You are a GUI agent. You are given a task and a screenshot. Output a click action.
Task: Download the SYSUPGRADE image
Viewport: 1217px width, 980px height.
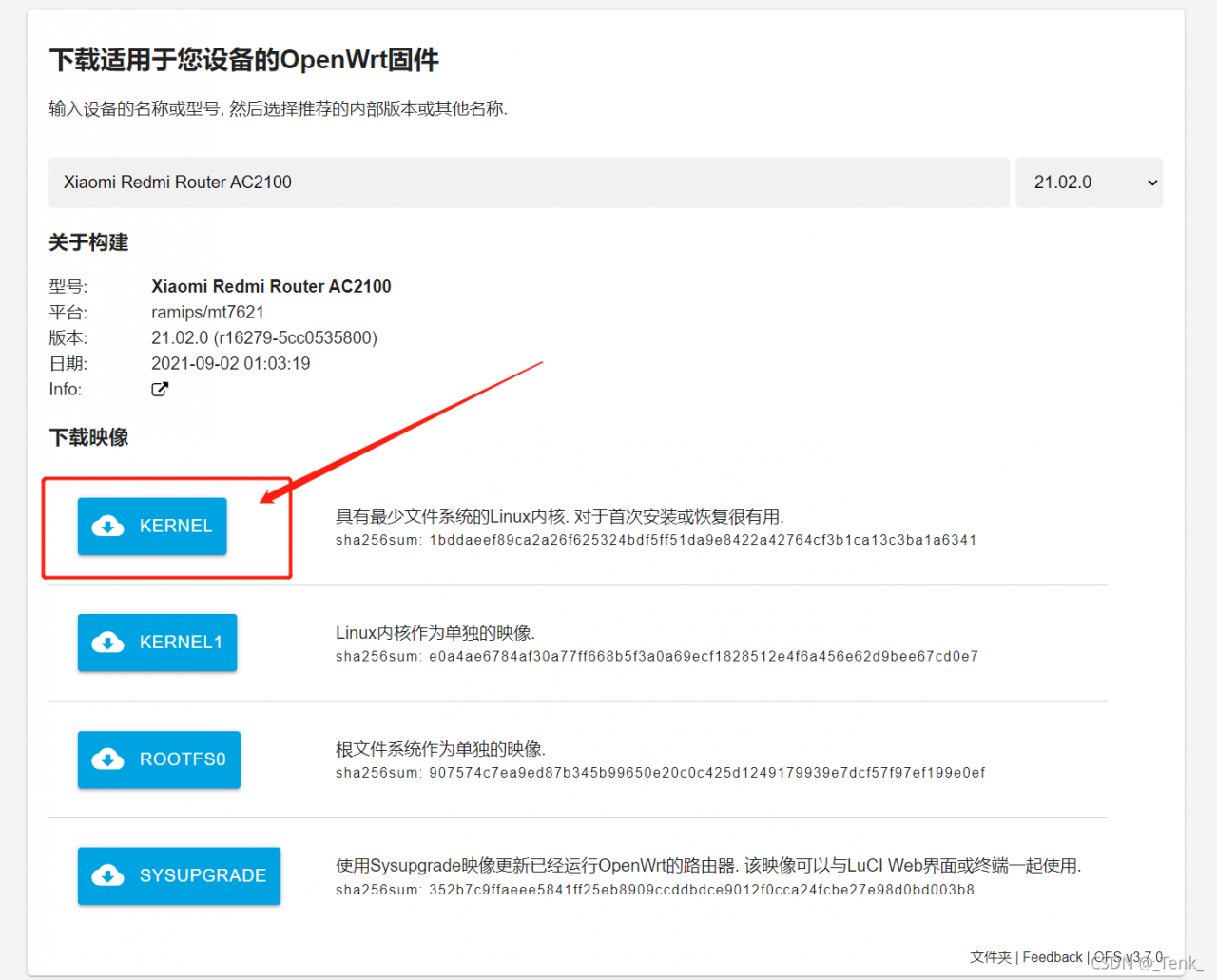179,875
